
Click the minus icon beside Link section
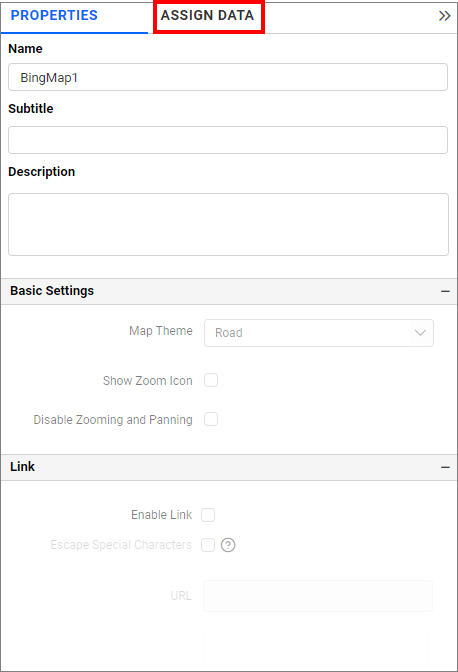[x=445, y=467]
